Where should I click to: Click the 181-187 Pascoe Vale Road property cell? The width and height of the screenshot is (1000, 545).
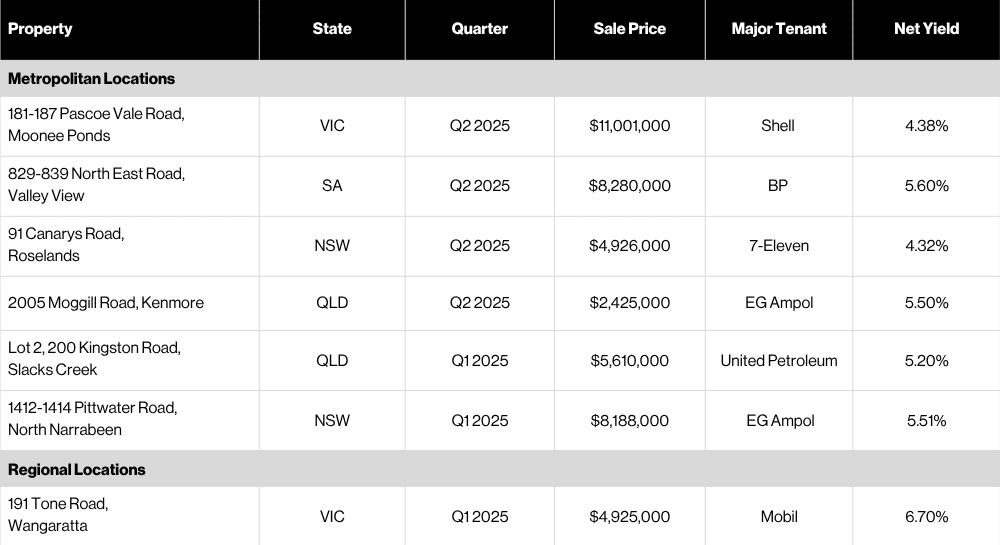[x=96, y=125]
